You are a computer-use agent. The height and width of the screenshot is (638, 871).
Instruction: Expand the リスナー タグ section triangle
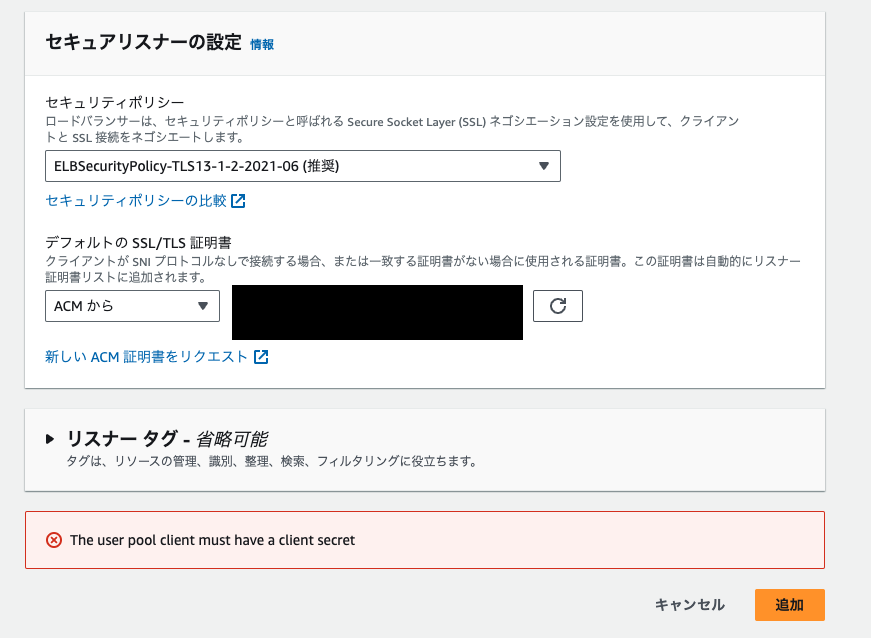pos(50,439)
